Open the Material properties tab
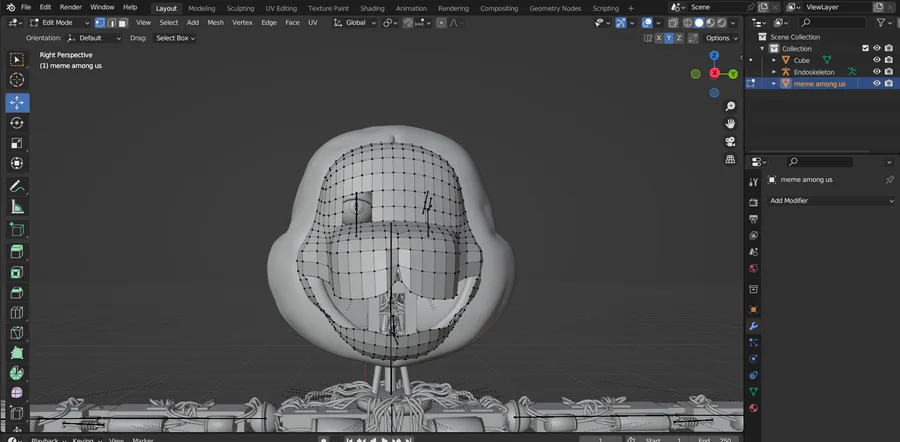 [x=754, y=408]
